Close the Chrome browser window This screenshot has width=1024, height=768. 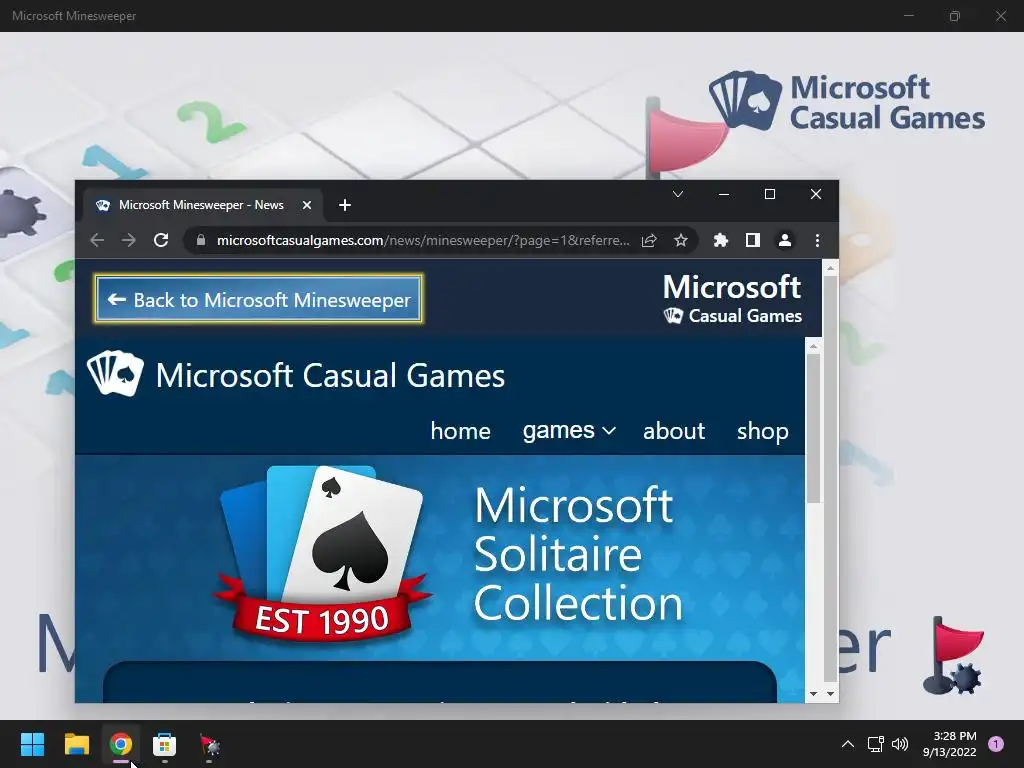[816, 194]
